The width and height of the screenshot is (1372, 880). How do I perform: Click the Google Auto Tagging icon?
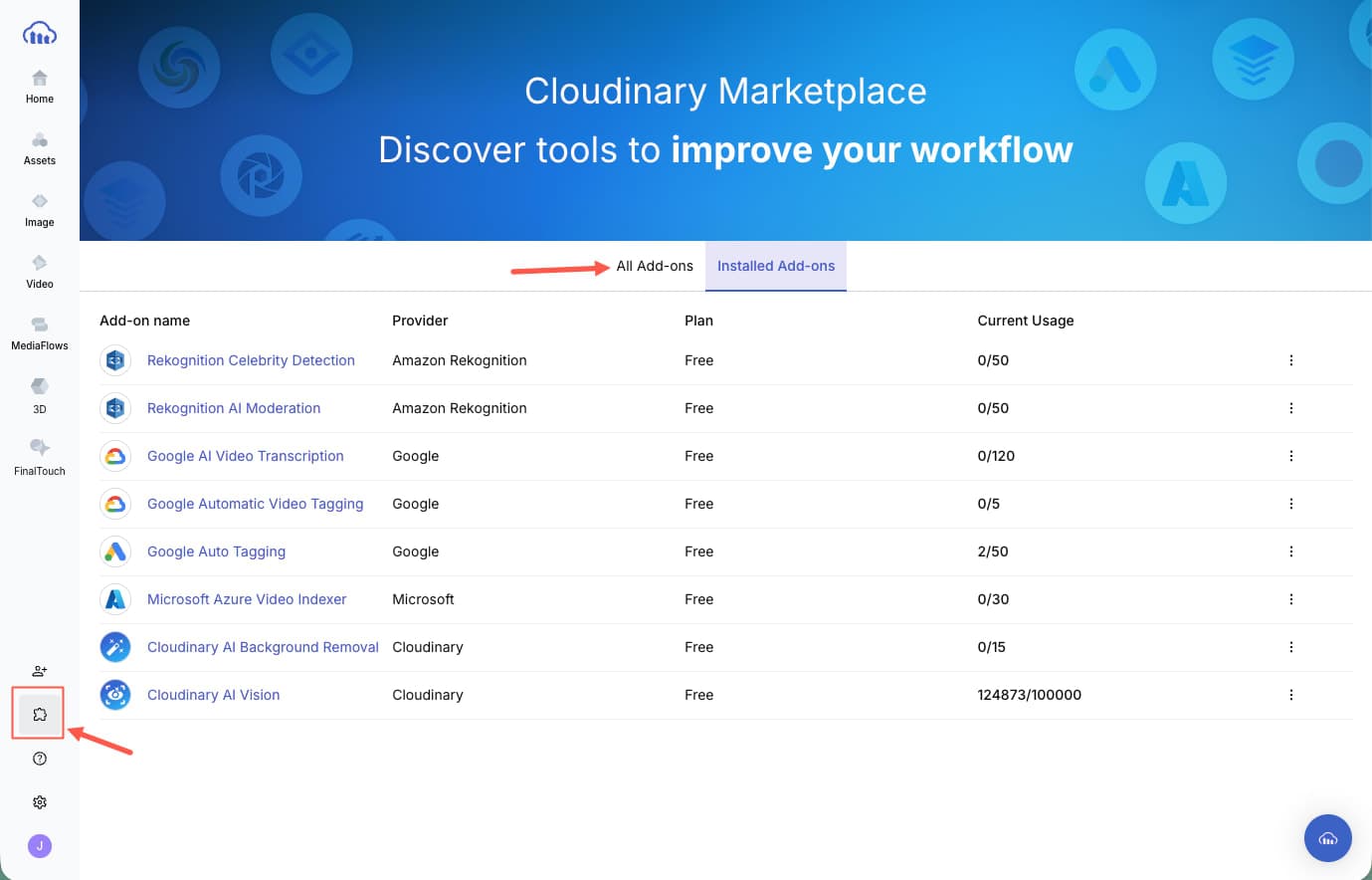pyautogui.click(x=115, y=551)
